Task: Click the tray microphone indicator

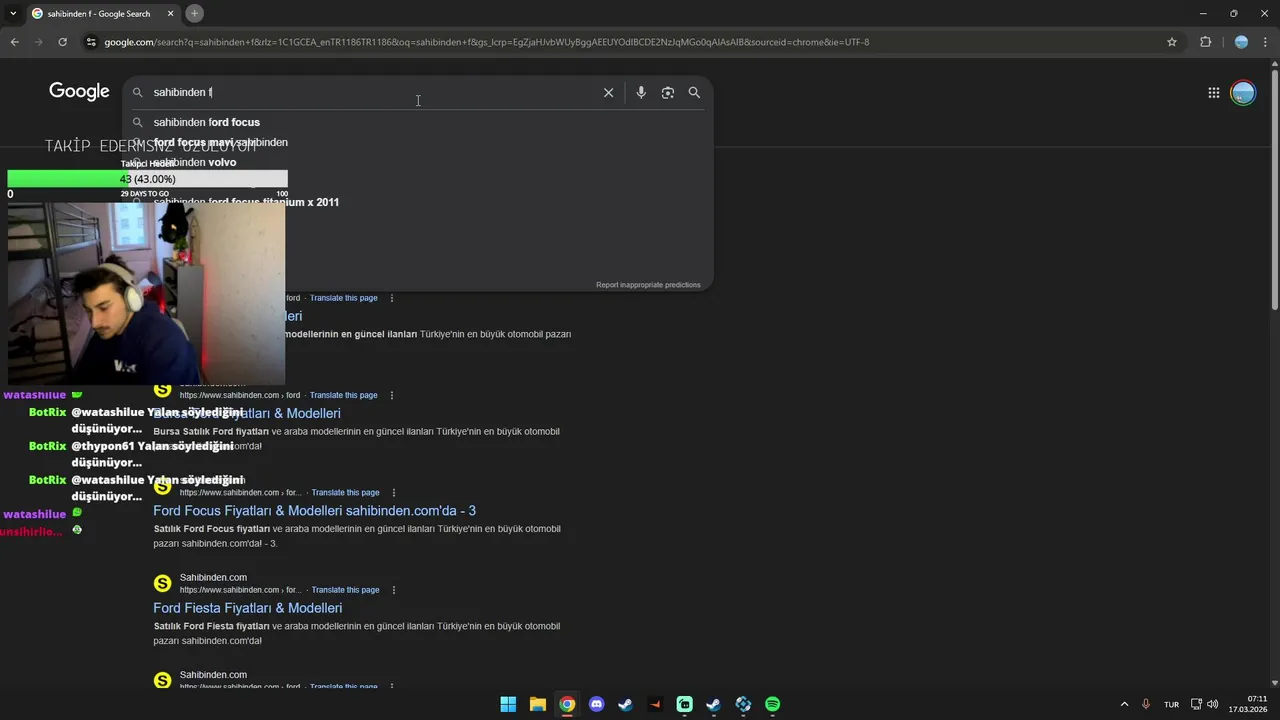Action: [x=1146, y=704]
